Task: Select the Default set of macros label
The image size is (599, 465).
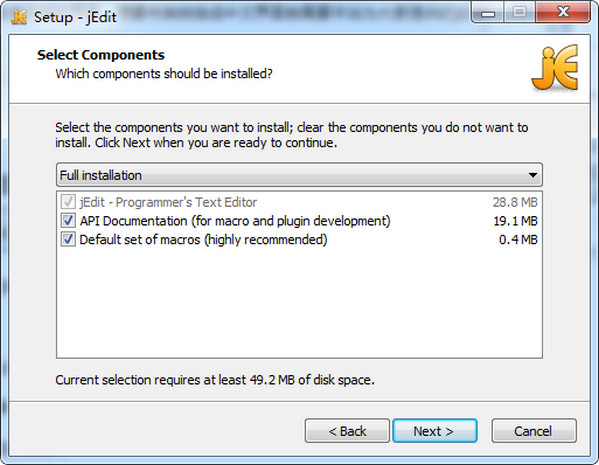Action: tap(203, 240)
